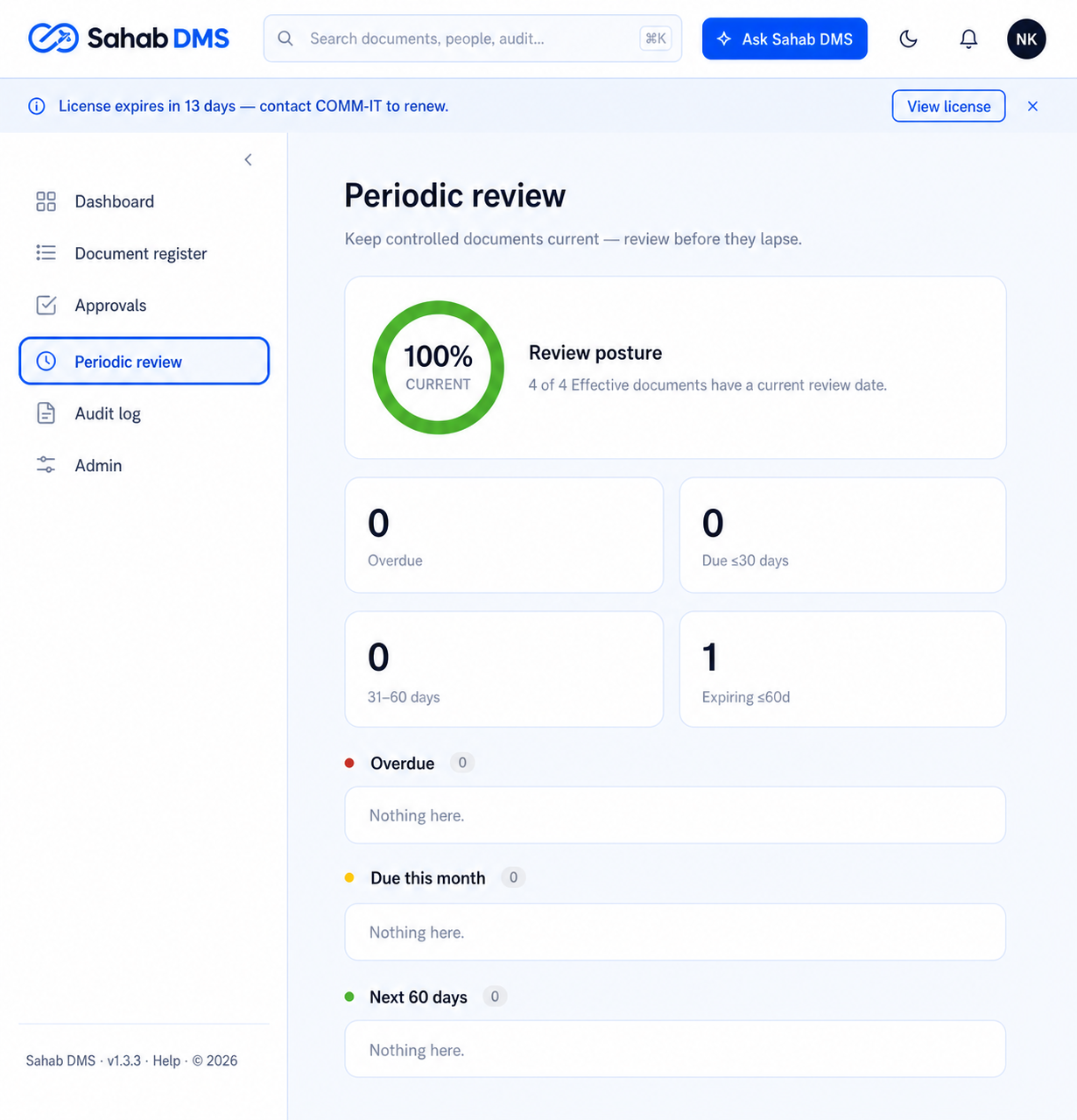Click the Sahab DMS logo icon
Screen dimensions: 1077x1120
[53, 39]
